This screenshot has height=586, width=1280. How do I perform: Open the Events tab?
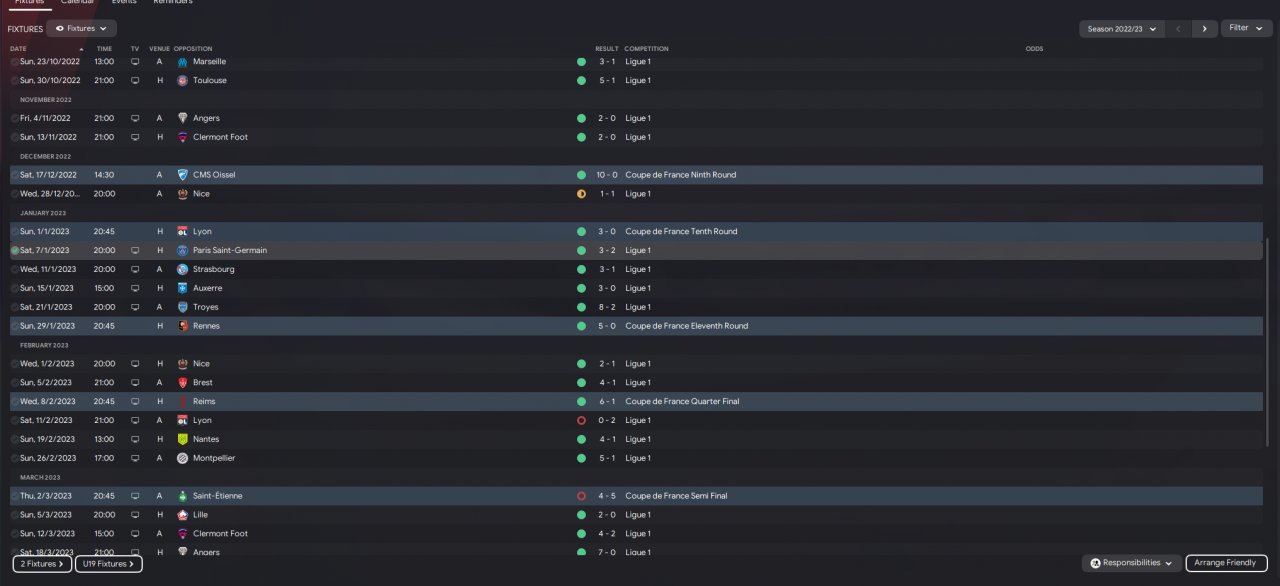pos(124,3)
